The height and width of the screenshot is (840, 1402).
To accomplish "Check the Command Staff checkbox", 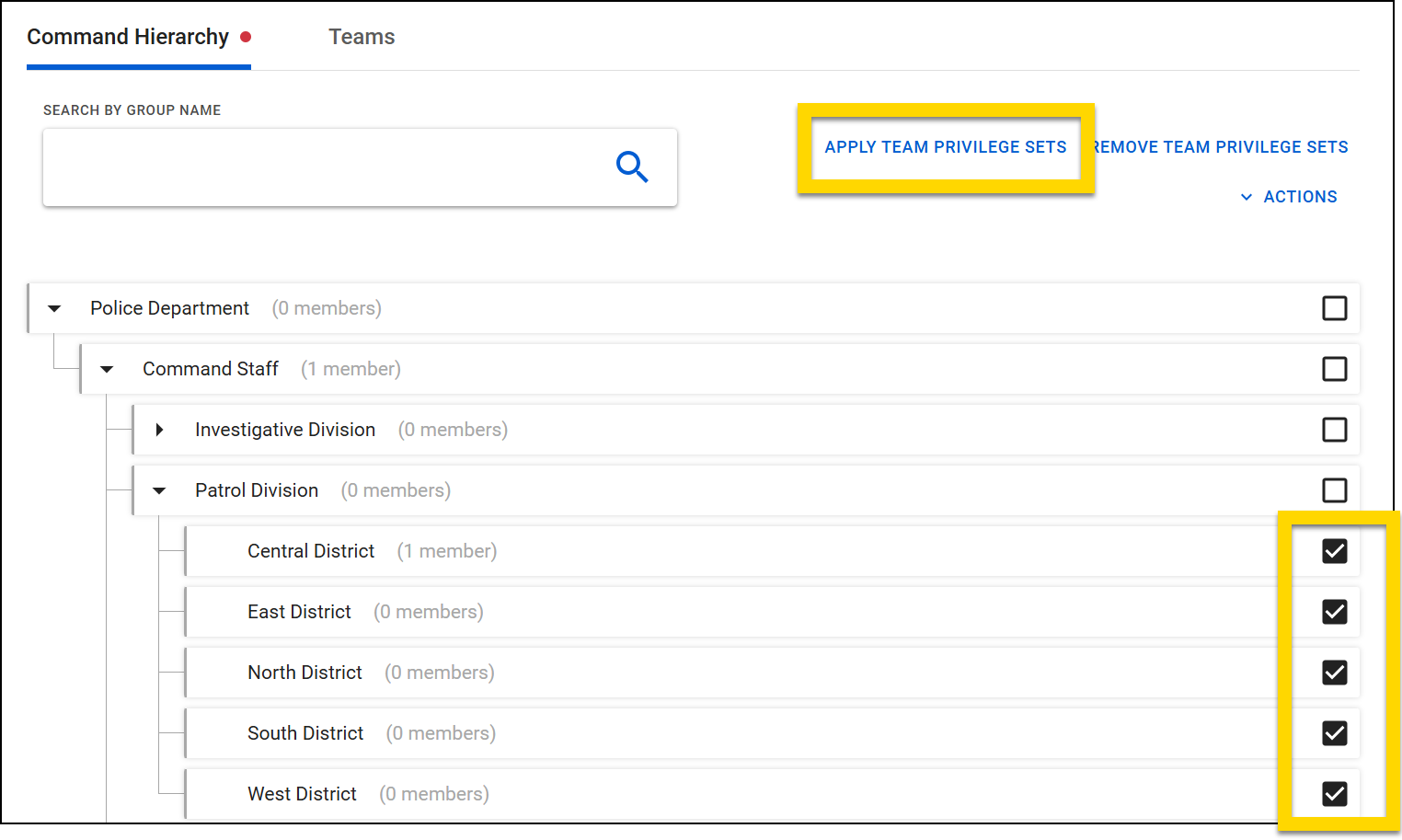I will click(x=1335, y=369).
